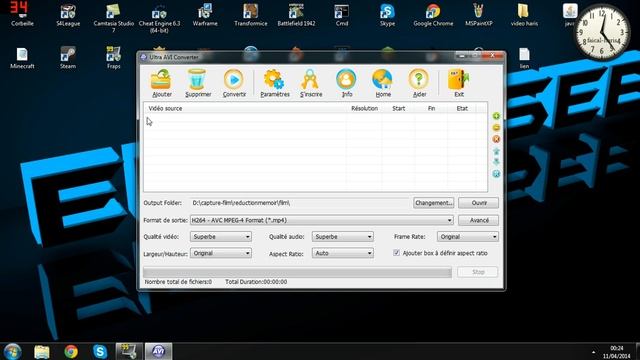This screenshot has width=640, height=360.
Task: Click green plus add-file side icon
Action: [x=496, y=116]
